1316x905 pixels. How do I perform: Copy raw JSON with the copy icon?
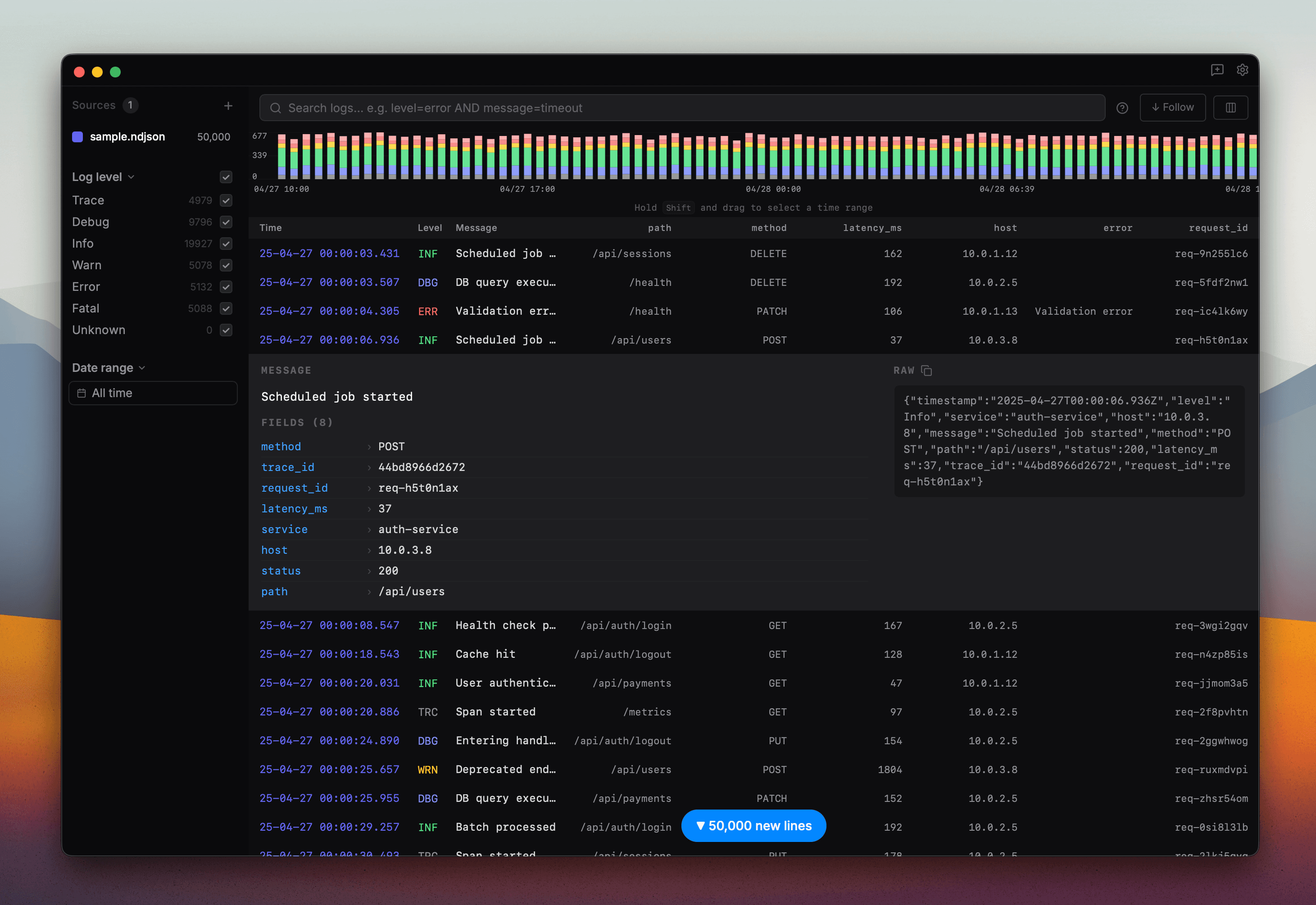(926, 370)
